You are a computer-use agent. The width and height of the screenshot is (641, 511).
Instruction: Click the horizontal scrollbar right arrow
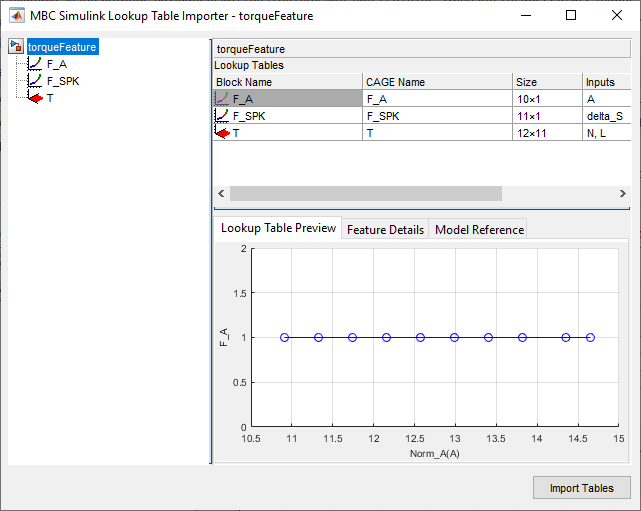pos(623,193)
